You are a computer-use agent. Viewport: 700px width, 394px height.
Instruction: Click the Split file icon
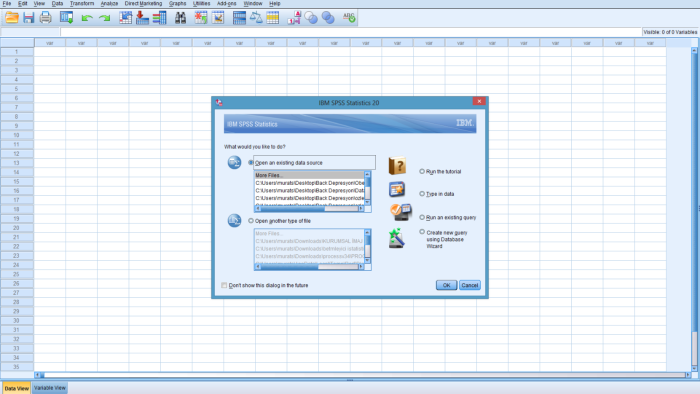coord(239,18)
